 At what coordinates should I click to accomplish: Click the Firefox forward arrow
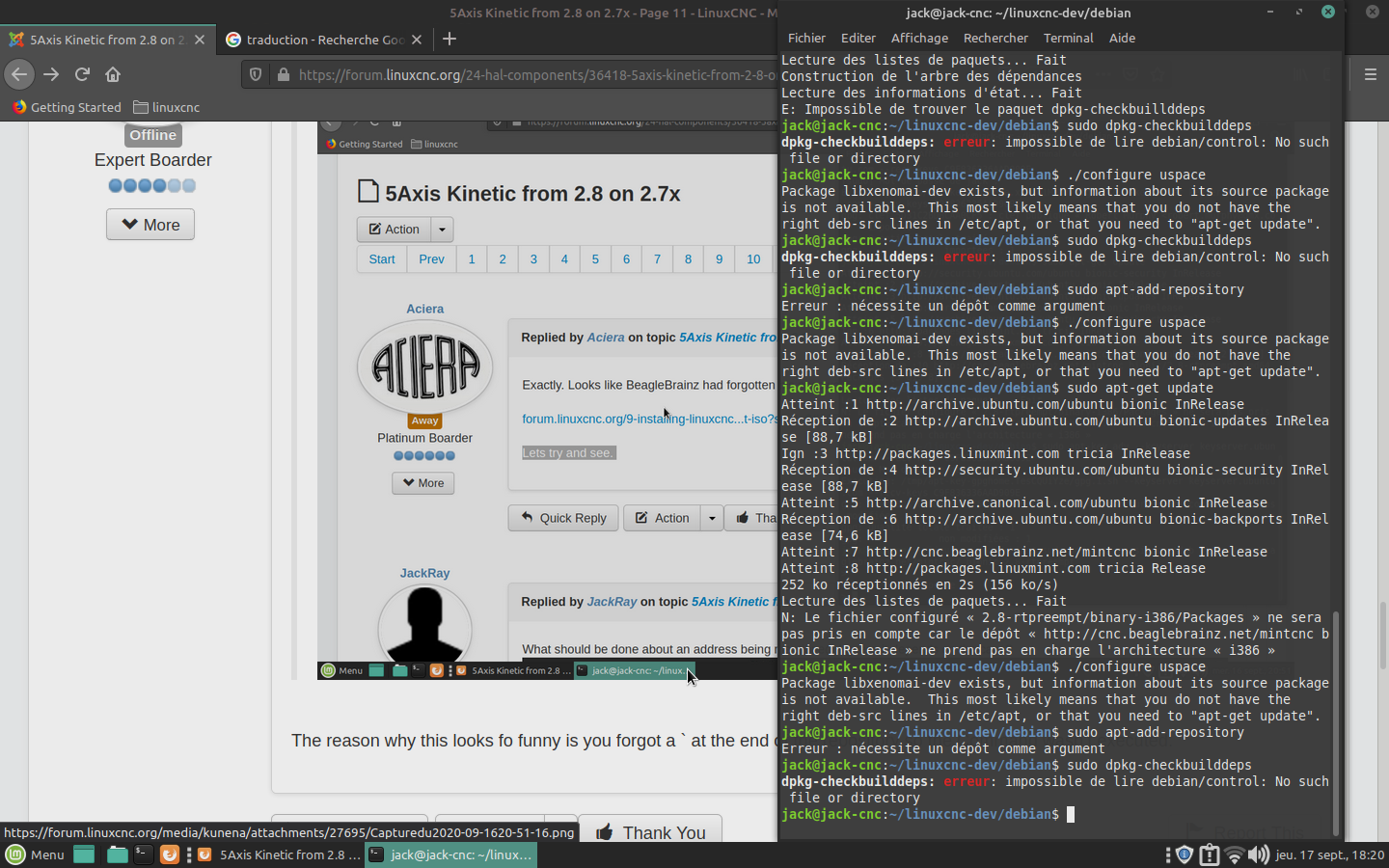click(x=51, y=74)
